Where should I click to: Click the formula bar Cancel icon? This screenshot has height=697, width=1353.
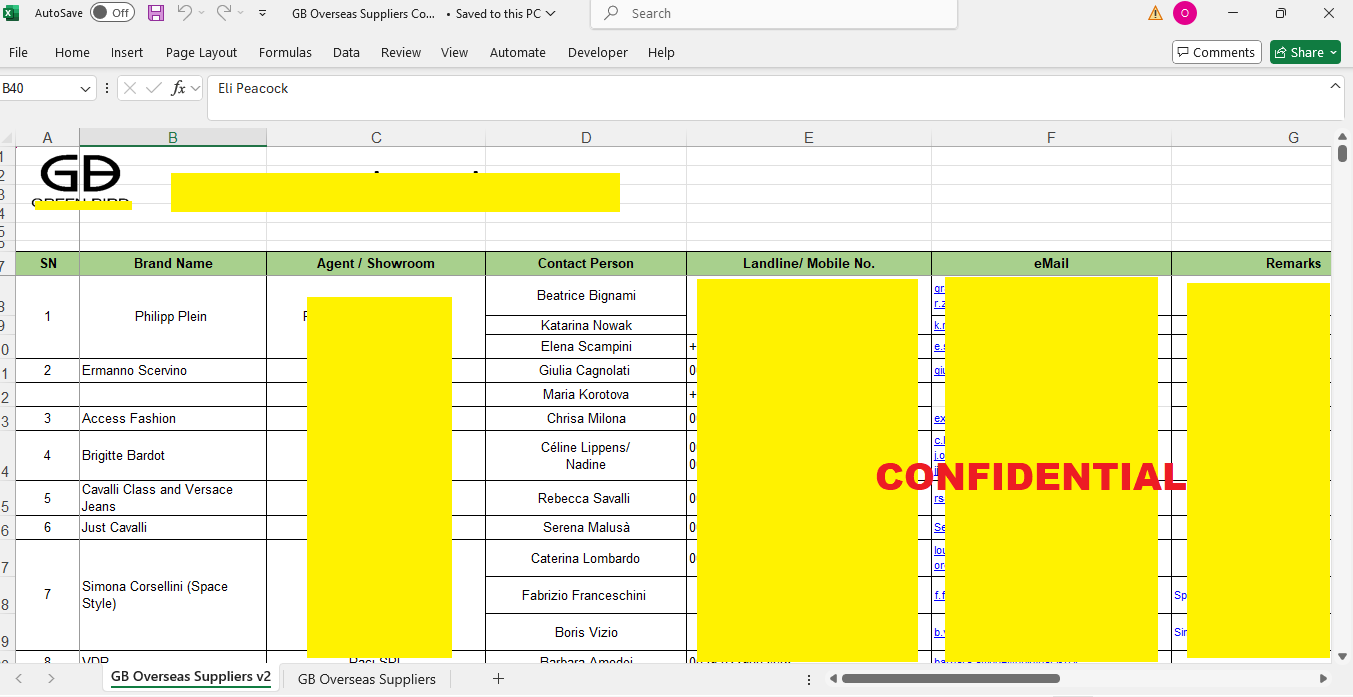[x=130, y=88]
